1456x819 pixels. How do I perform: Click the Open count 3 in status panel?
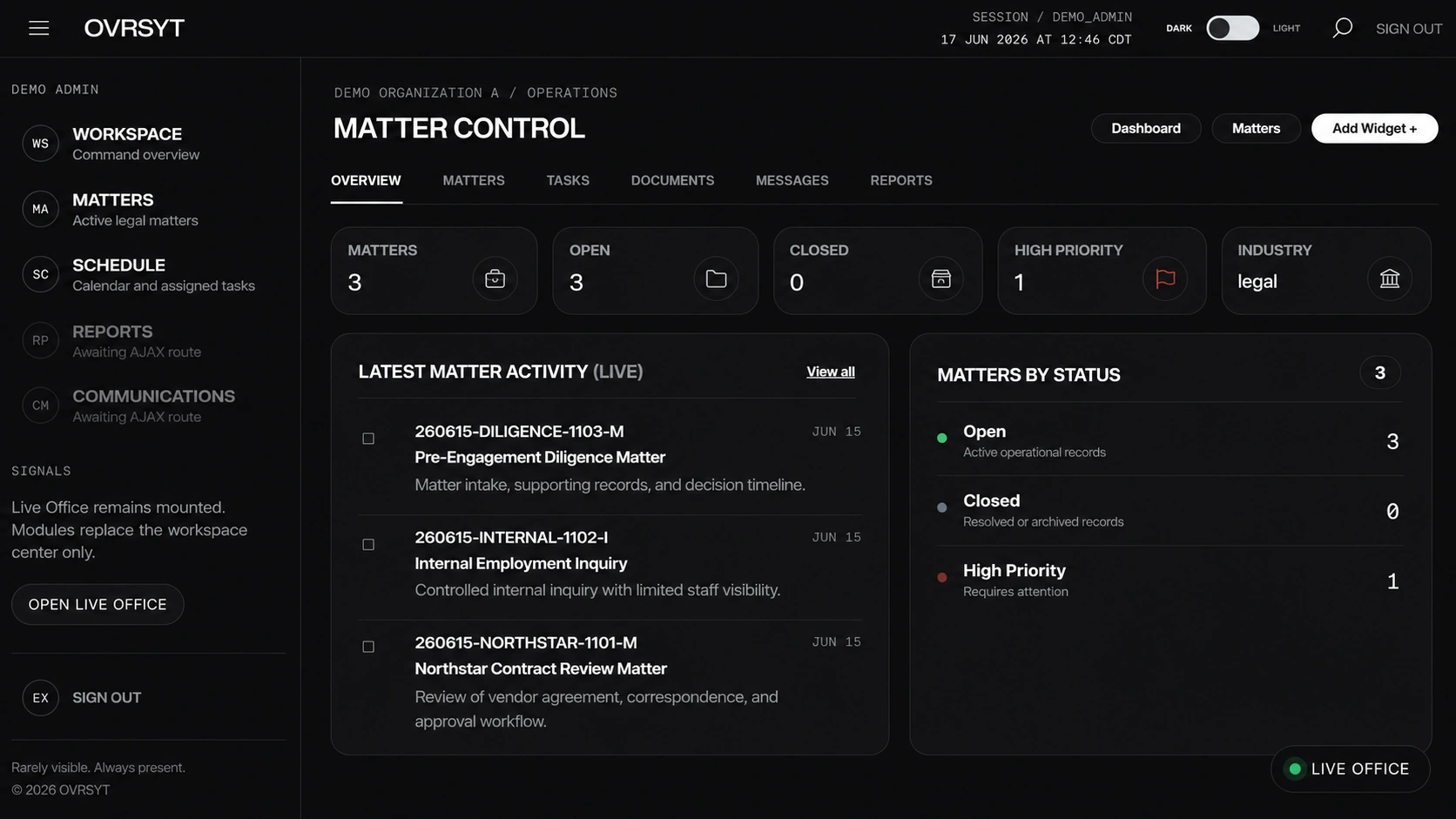click(1392, 442)
